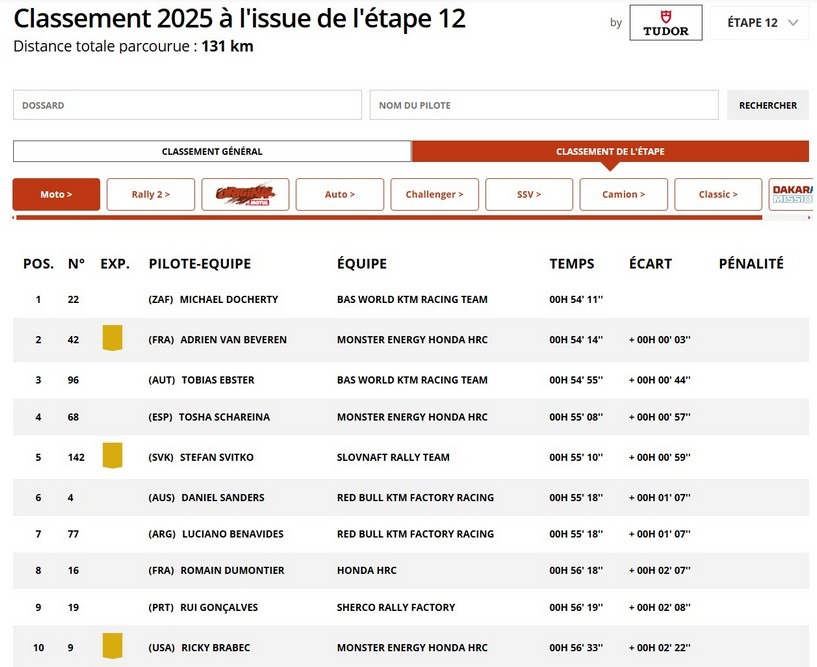Image resolution: width=817 pixels, height=667 pixels.
Task: Click Docherty's time 00H 54' 11''
Action: click(576, 300)
